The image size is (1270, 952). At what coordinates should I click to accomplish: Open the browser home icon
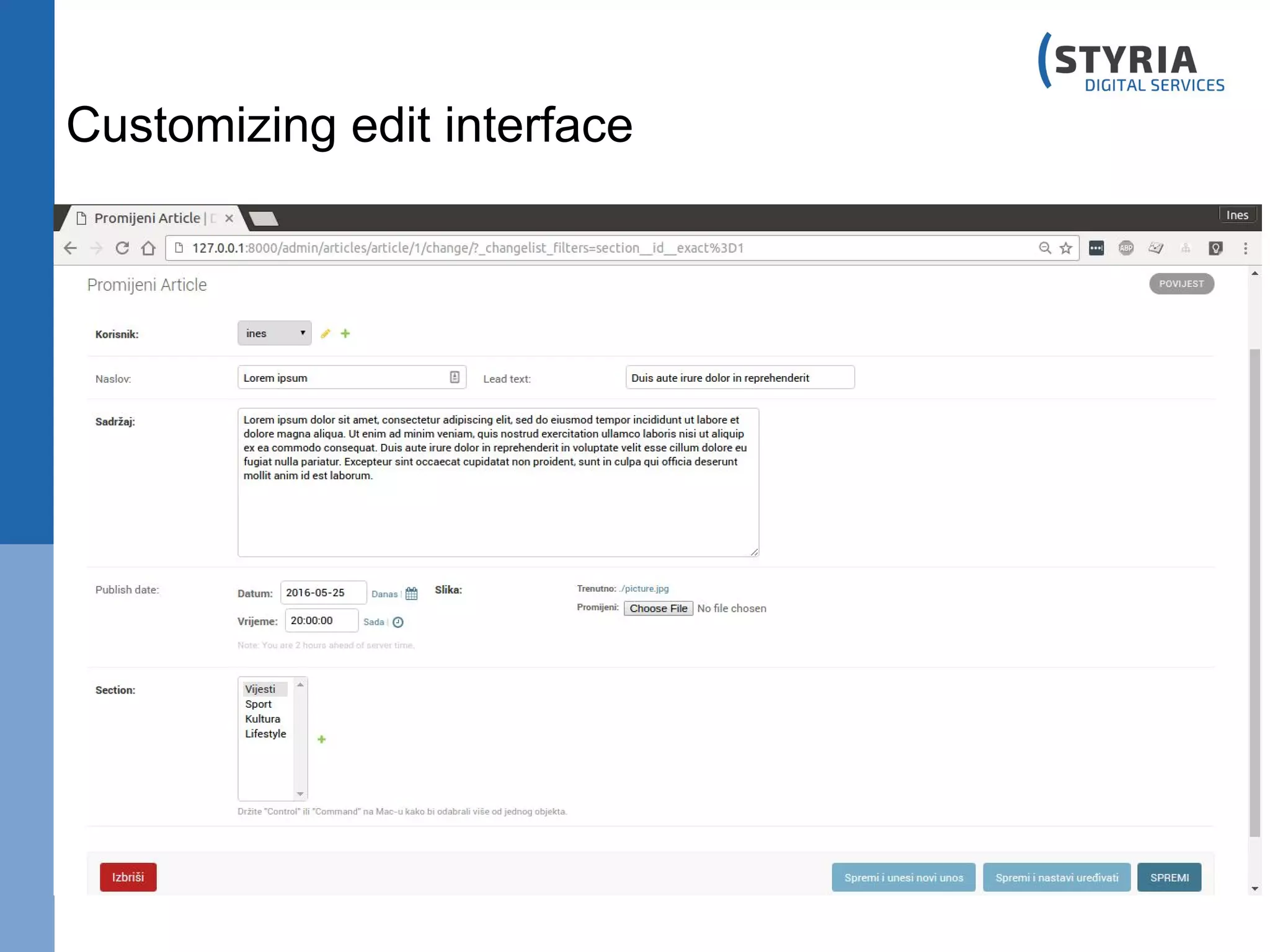[x=148, y=248]
